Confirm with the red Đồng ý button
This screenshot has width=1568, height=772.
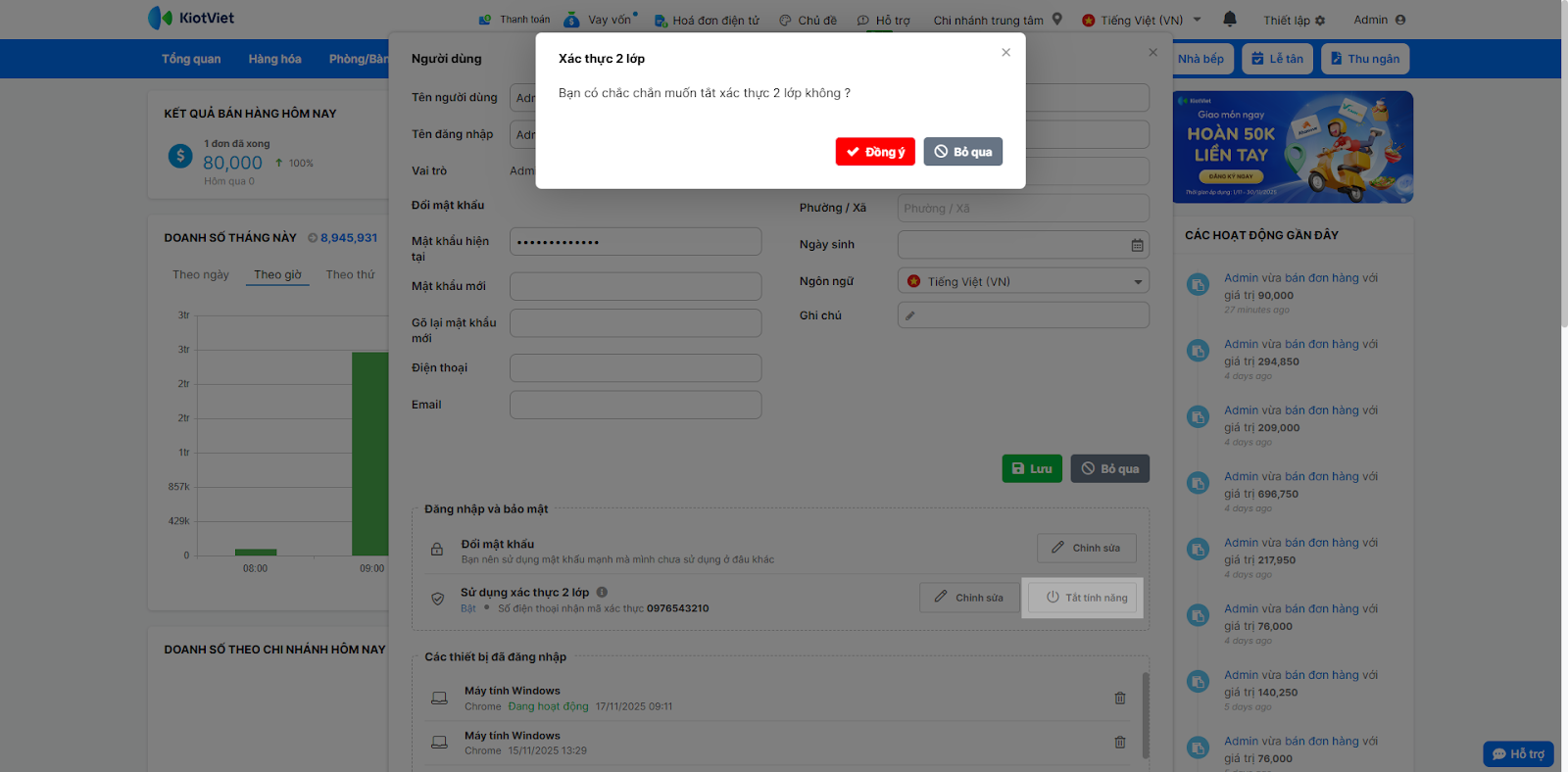pos(875,152)
